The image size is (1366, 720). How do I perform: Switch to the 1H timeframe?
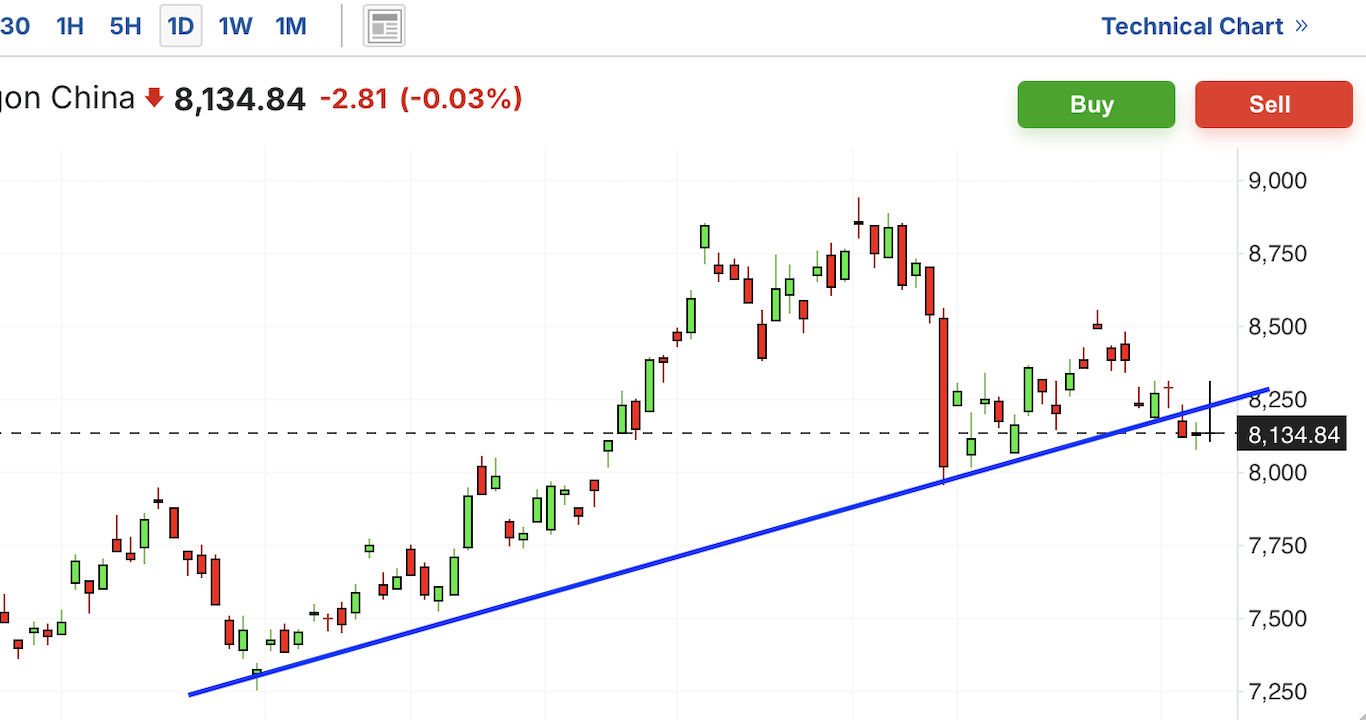(x=70, y=26)
